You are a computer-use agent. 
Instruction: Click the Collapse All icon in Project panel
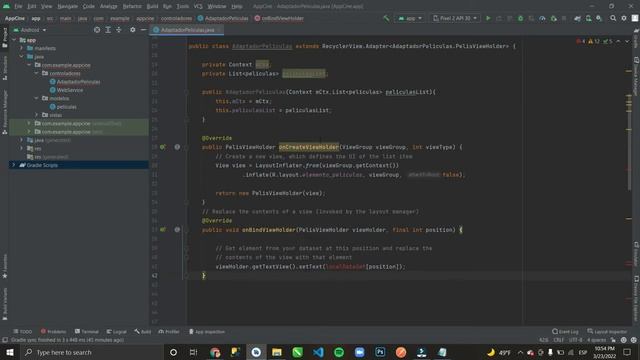[x=119, y=30]
